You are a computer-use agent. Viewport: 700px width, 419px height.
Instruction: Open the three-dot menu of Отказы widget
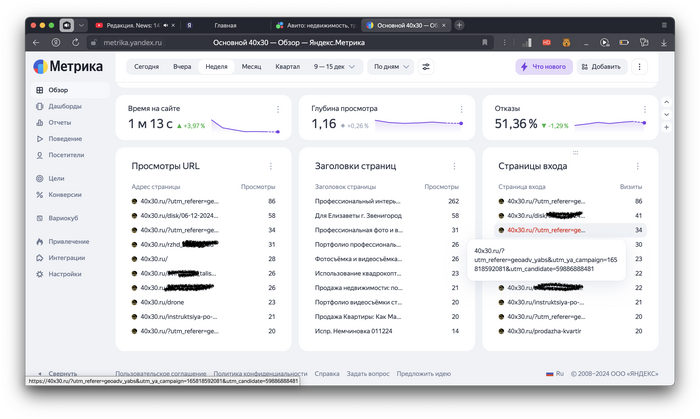coord(643,109)
